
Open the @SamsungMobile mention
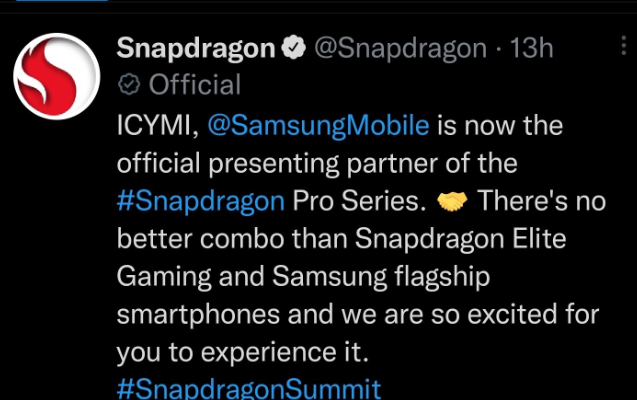pos(318,127)
